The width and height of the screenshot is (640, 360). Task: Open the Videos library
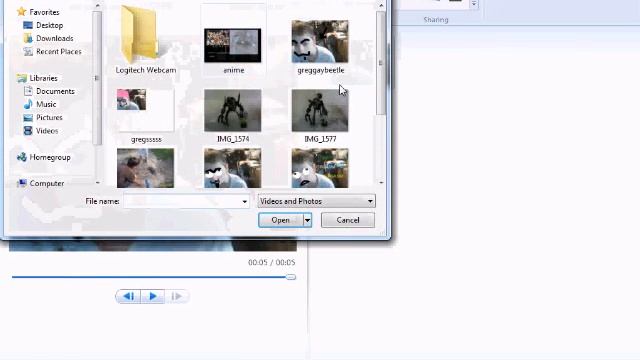click(x=47, y=131)
